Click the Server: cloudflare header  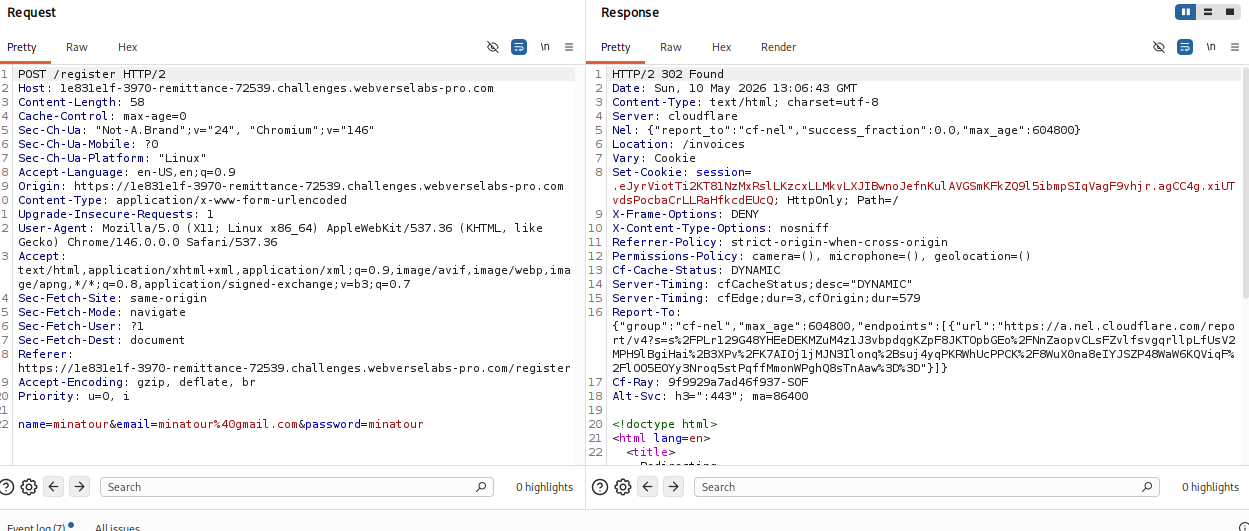tap(674, 116)
